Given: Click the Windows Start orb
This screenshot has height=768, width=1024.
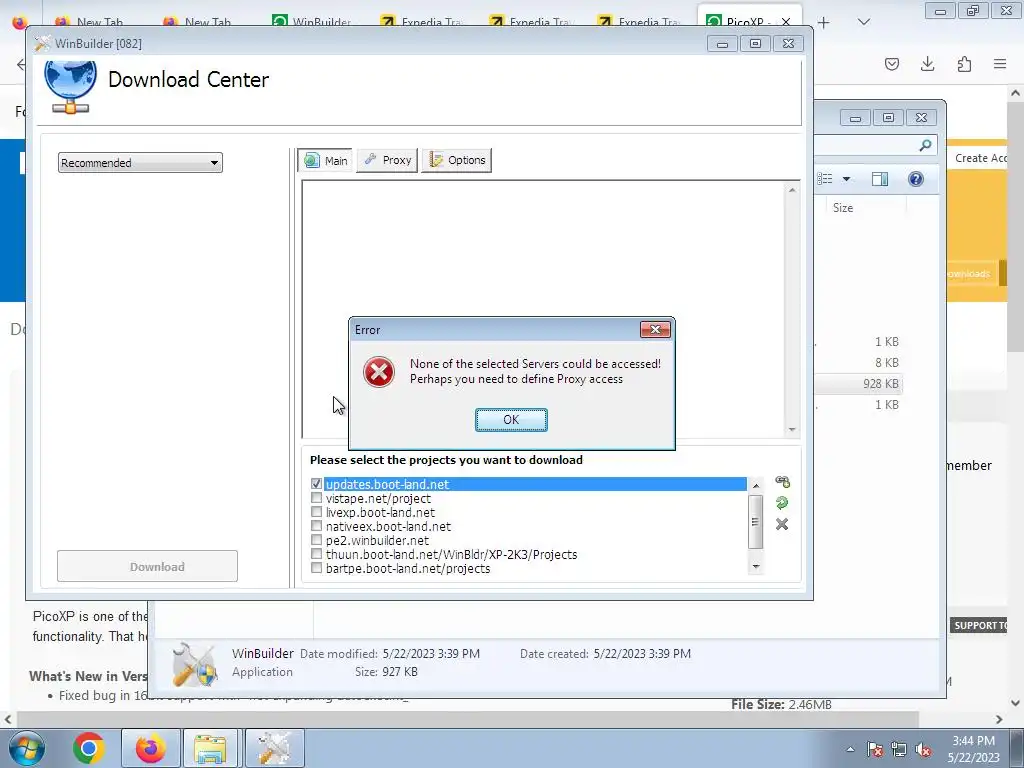Looking at the screenshot, I should (x=27, y=748).
